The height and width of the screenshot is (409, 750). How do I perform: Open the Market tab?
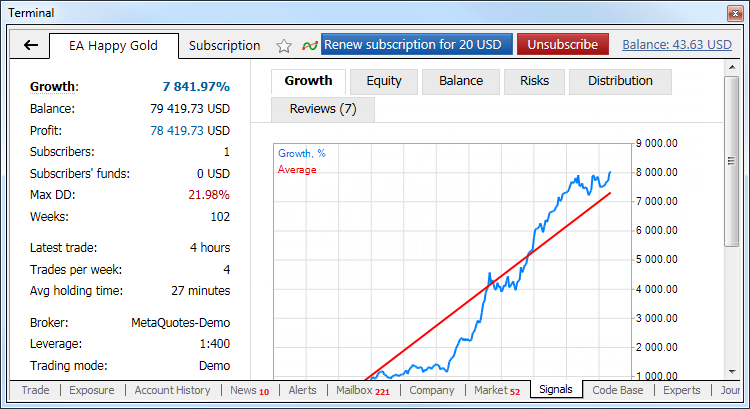pos(497,390)
